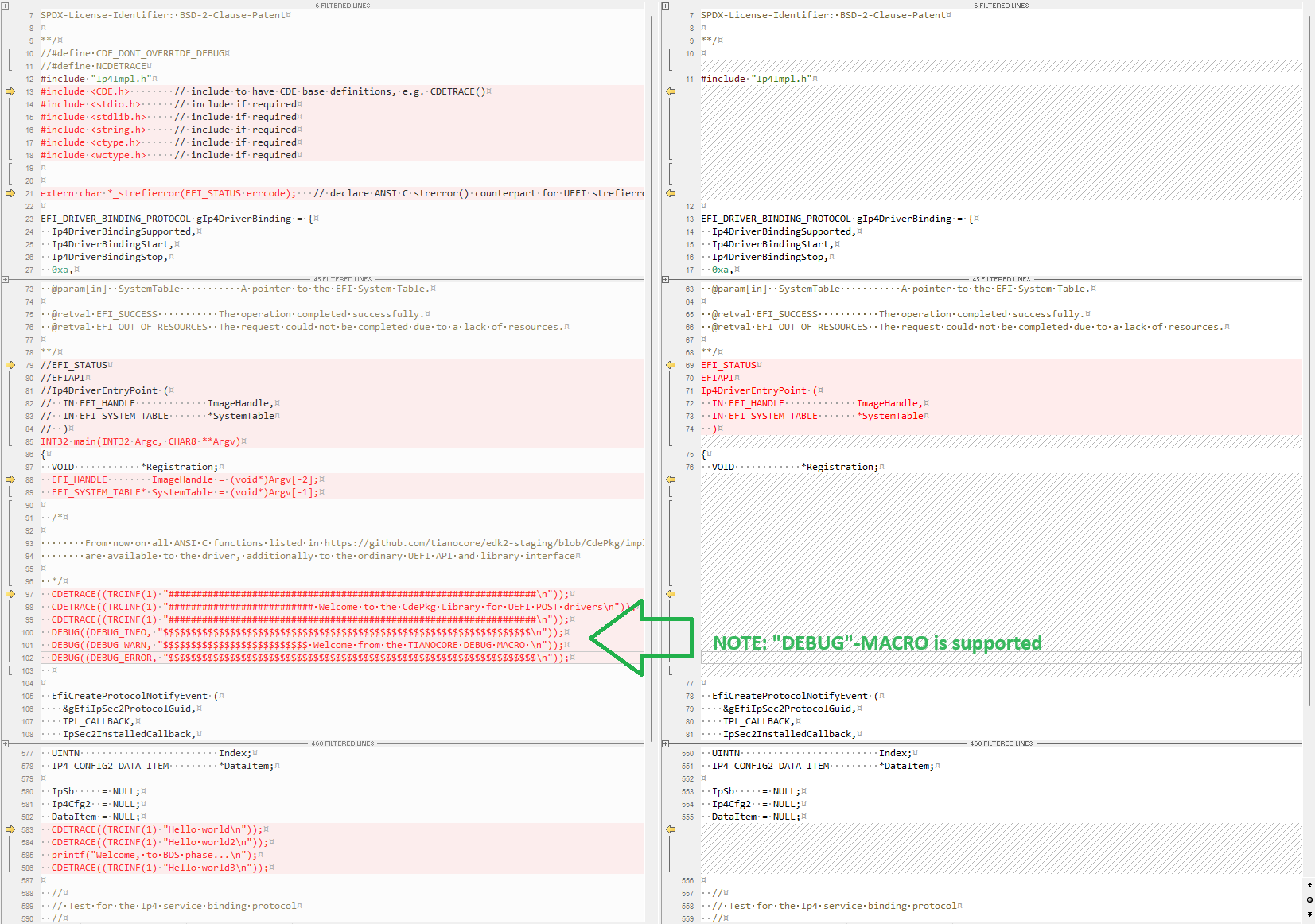Image resolution: width=1315 pixels, height=924 pixels.
Task: Click right line 554 Ip4Cfg2 = NULL
Action: (x=759, y=804)
